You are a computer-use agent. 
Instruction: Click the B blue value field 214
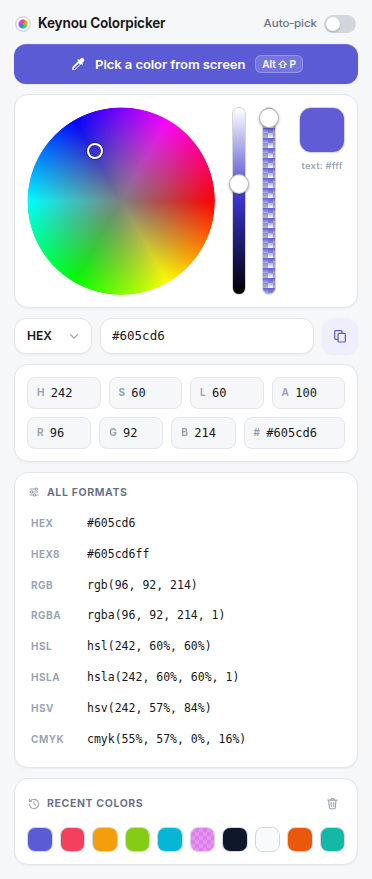pos(203,433)
